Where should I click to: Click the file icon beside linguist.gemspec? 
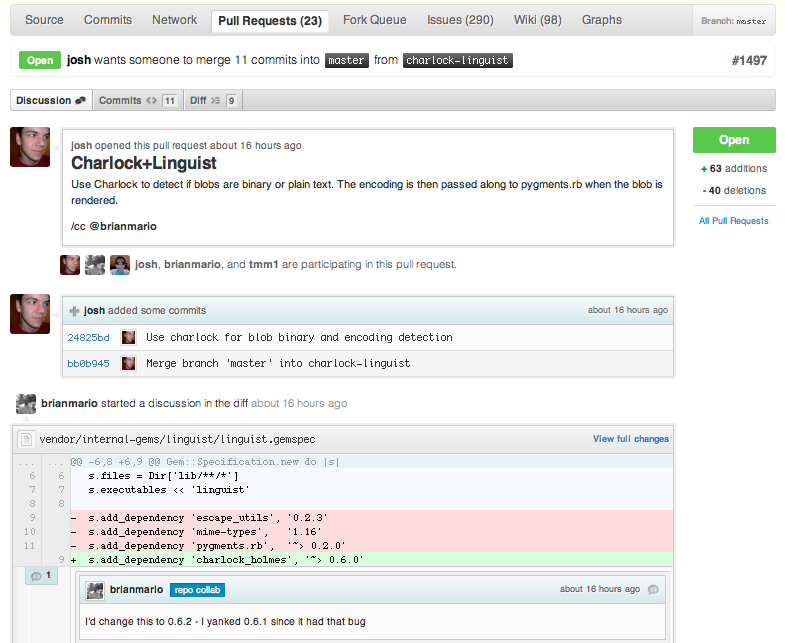pyautogui.click(x=27, y=438)
